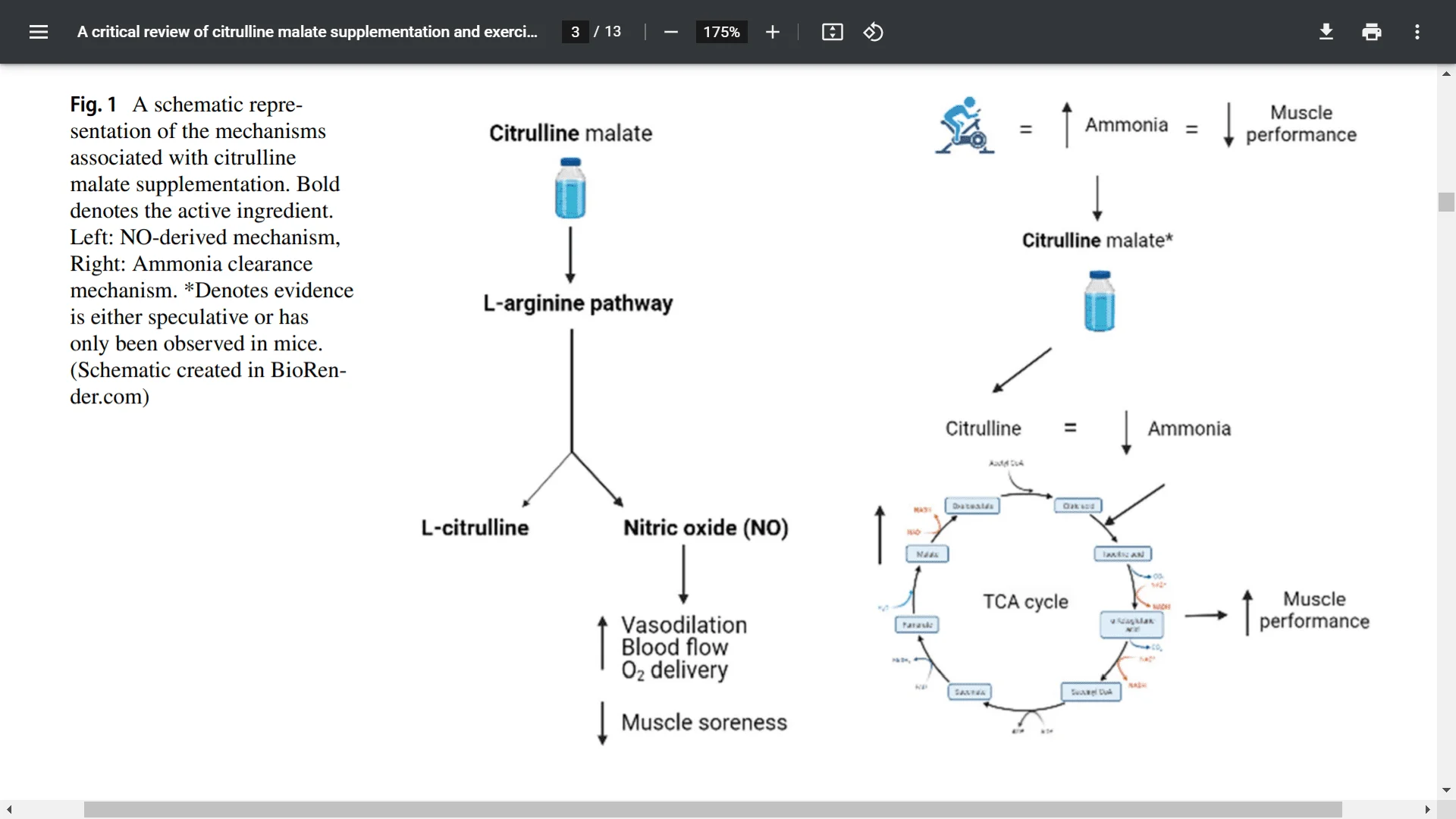
Task: Click the document title in the toolbar
Action: [x=307, y=32]
